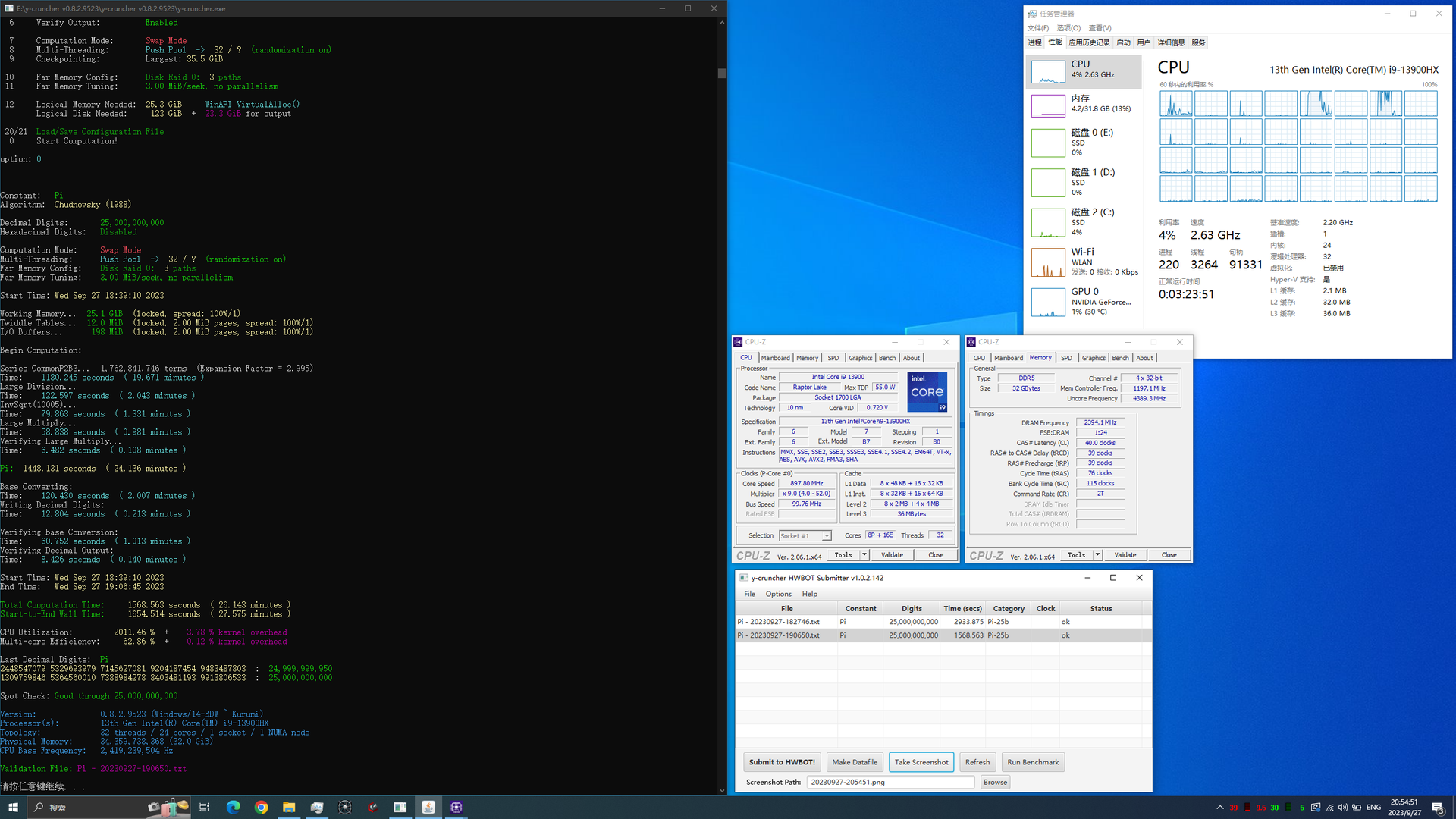Open Task View from the taskbar
The height and width of the screenshot is (819, 1456).
click(x=204, y=807)
